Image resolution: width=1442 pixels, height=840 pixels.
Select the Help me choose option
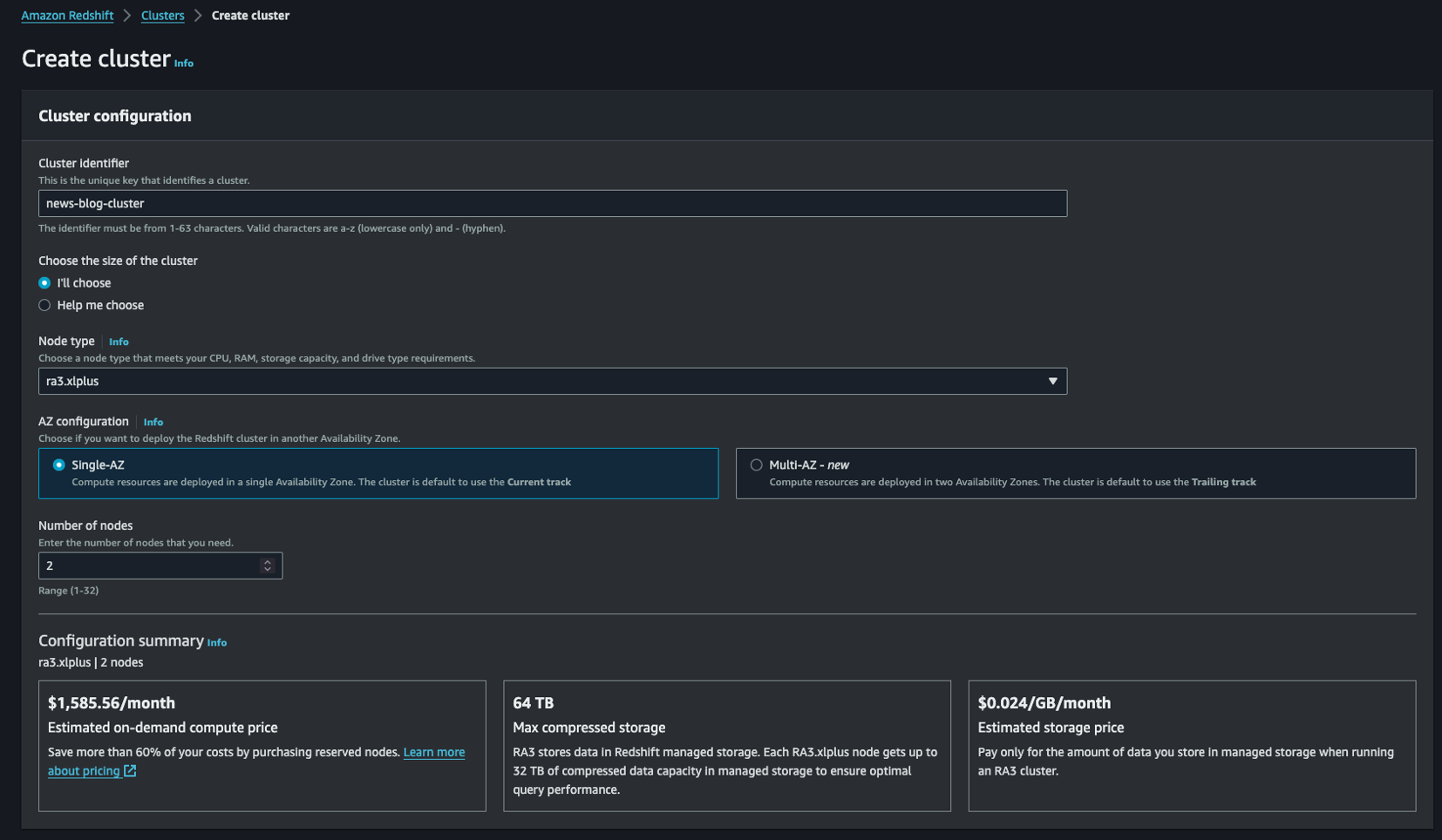pyautogui.click(x=44, y=305)
